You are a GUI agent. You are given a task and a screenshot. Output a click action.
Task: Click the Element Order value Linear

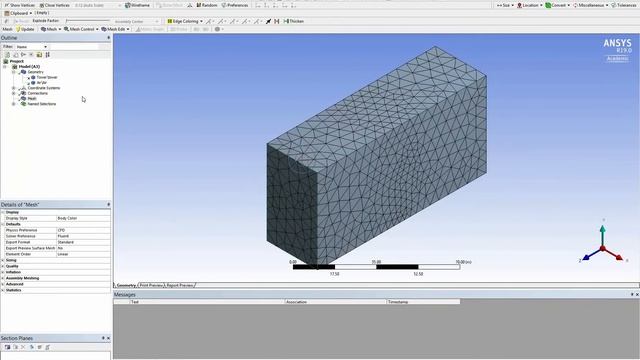tap(83, 254)
